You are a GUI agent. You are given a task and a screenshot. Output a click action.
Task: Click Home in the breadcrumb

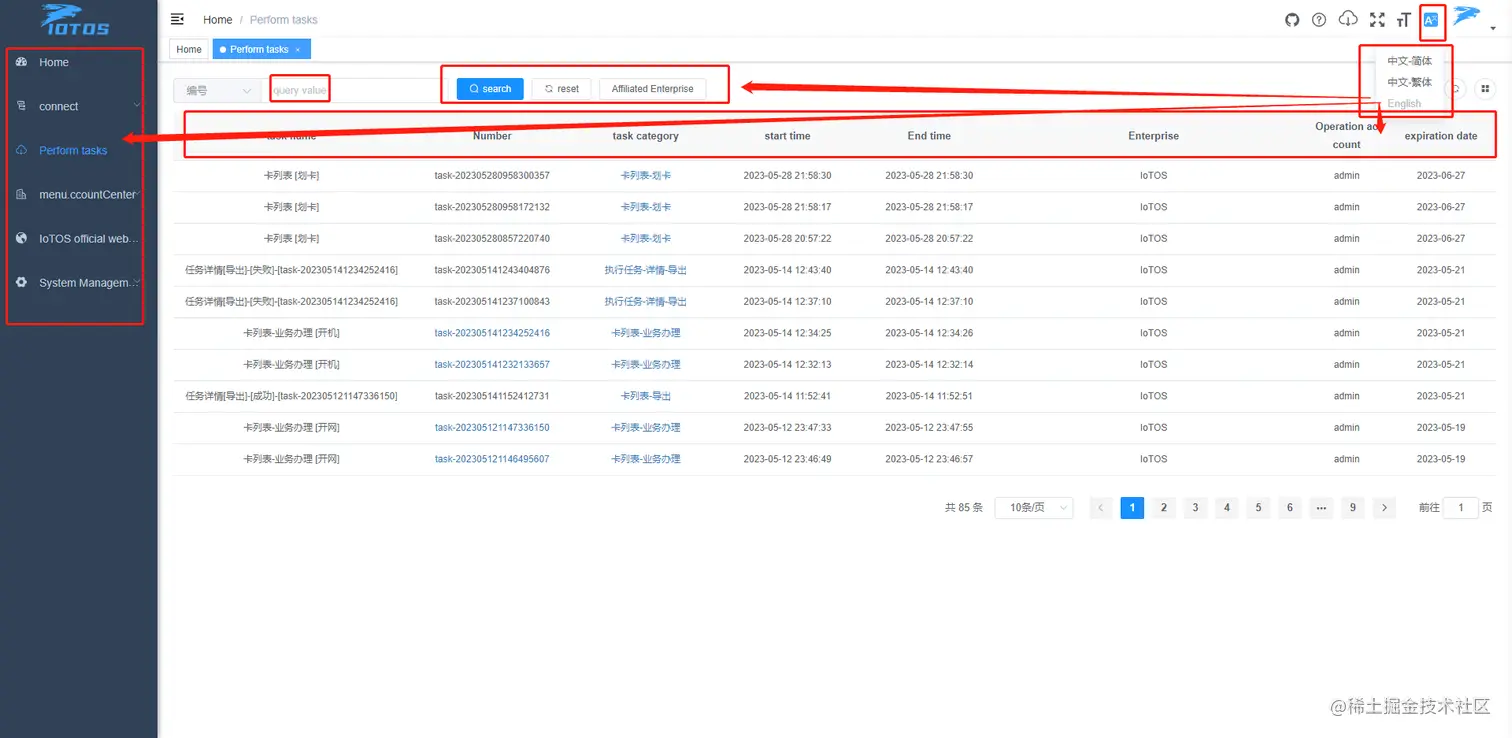217,19
